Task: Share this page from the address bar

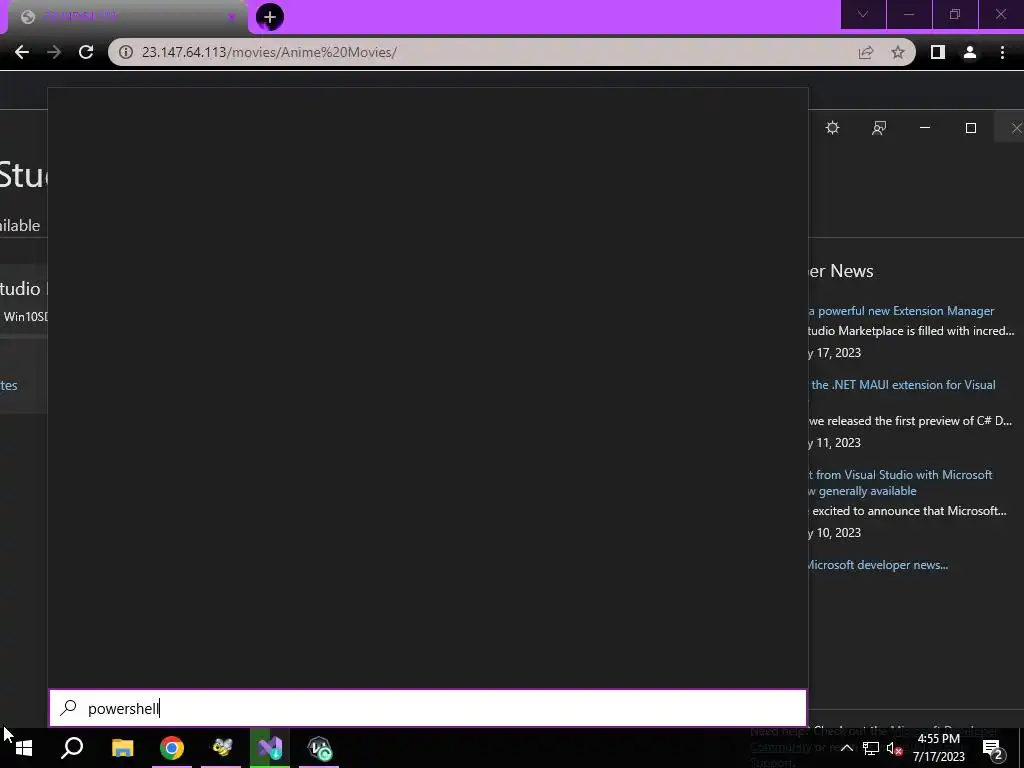Action: point(865,52)
